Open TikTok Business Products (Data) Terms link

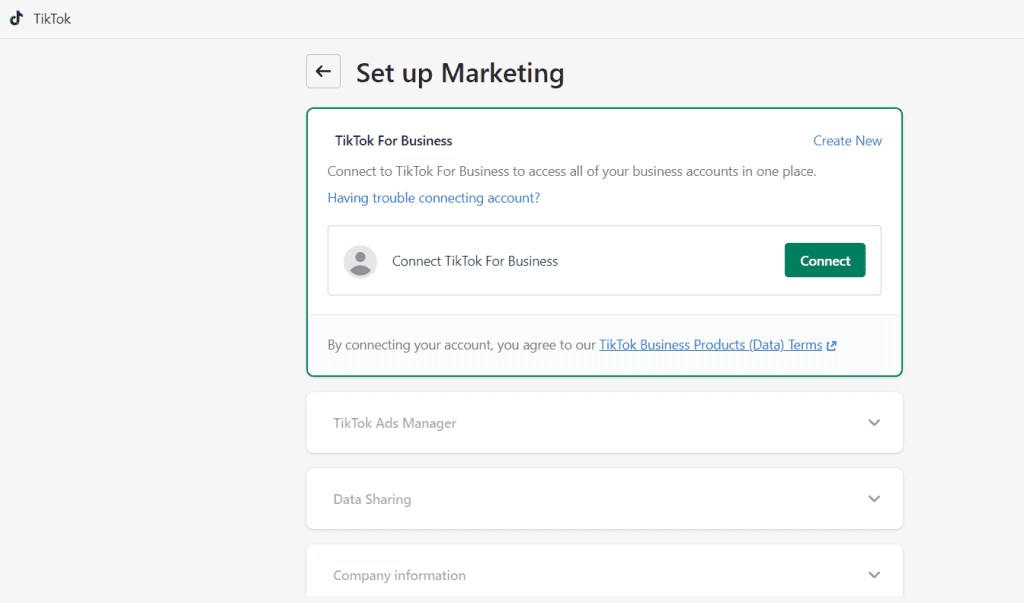[711, 345]
